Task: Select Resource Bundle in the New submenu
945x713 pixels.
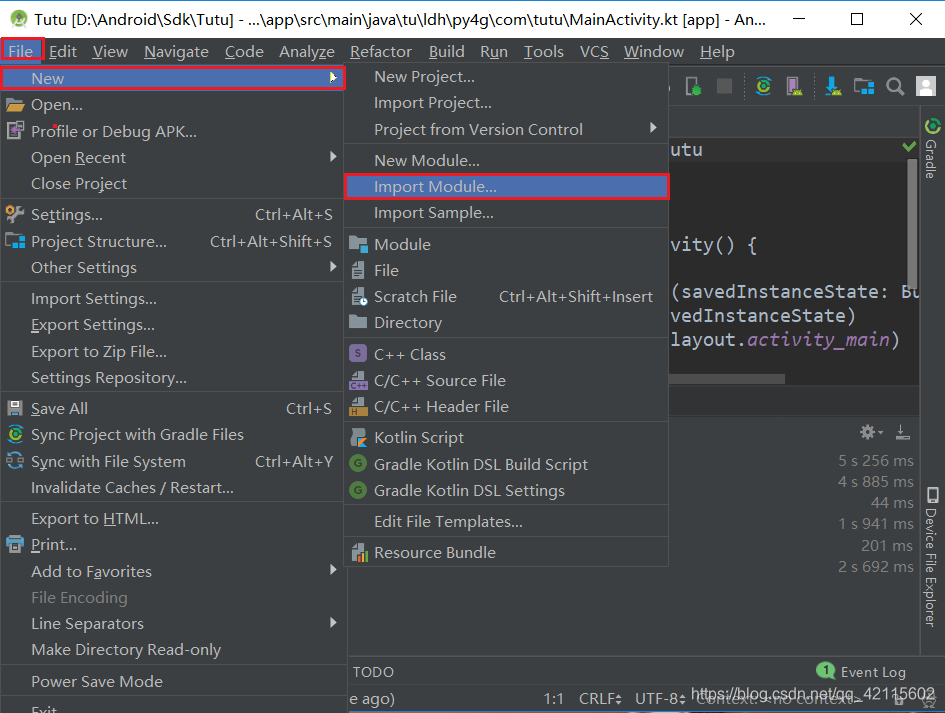Action: (506, 553)
